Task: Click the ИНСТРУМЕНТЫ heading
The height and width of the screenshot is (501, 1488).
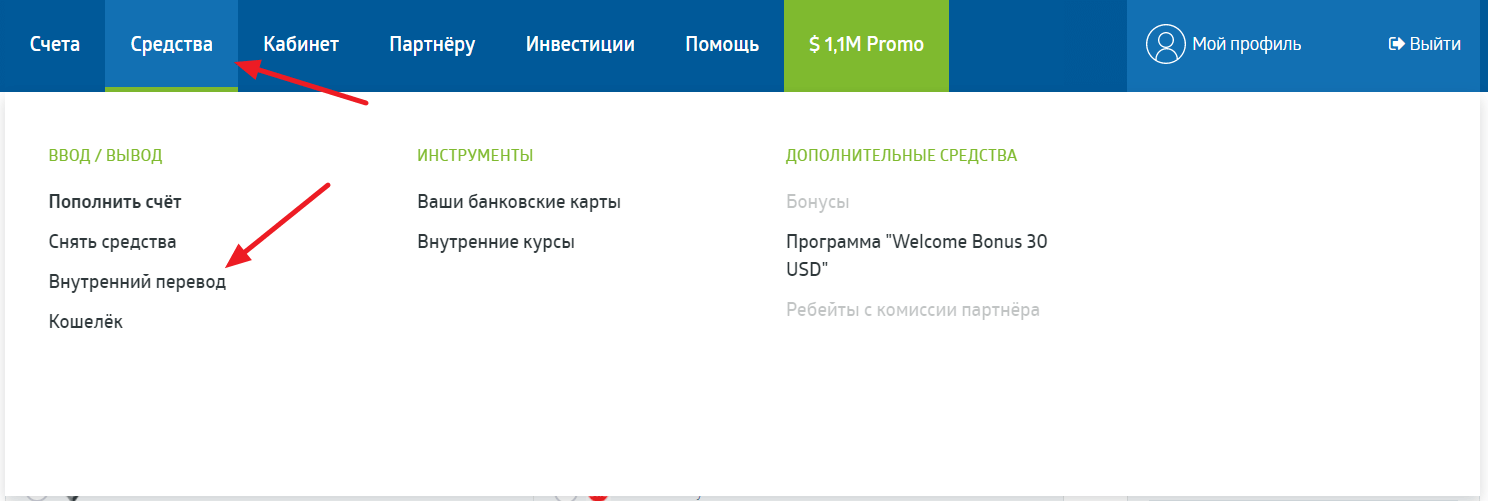Action: tap(475, 156)
